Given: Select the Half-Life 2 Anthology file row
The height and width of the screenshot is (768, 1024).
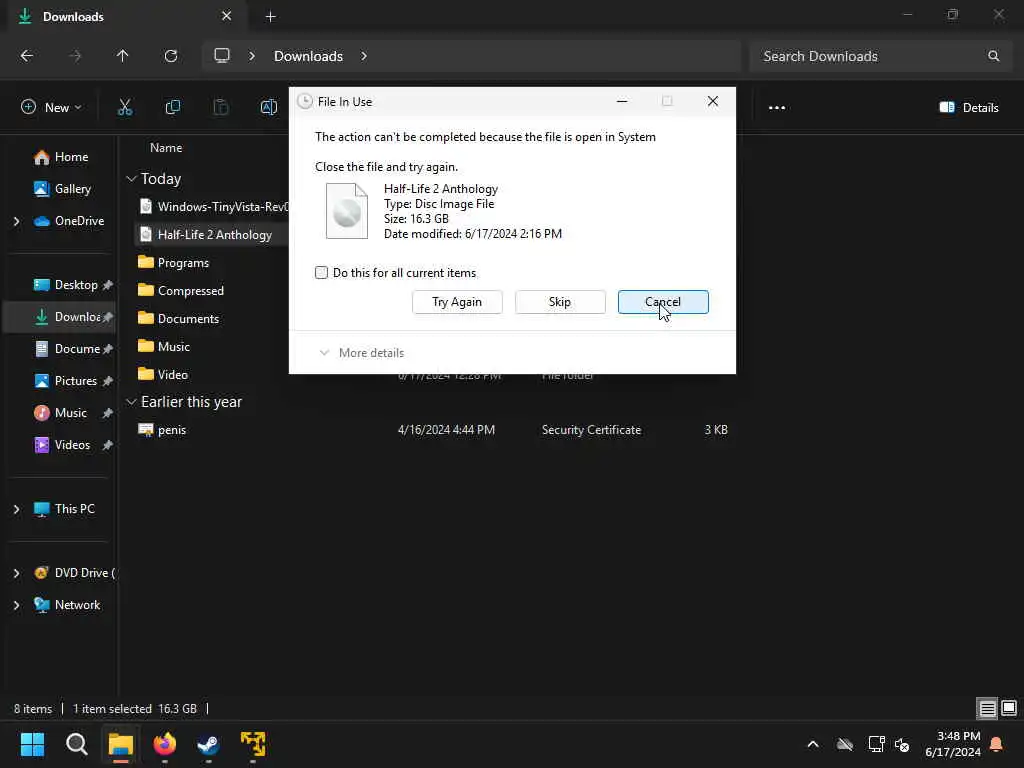Looking at the screenshot, I should 212,234.
